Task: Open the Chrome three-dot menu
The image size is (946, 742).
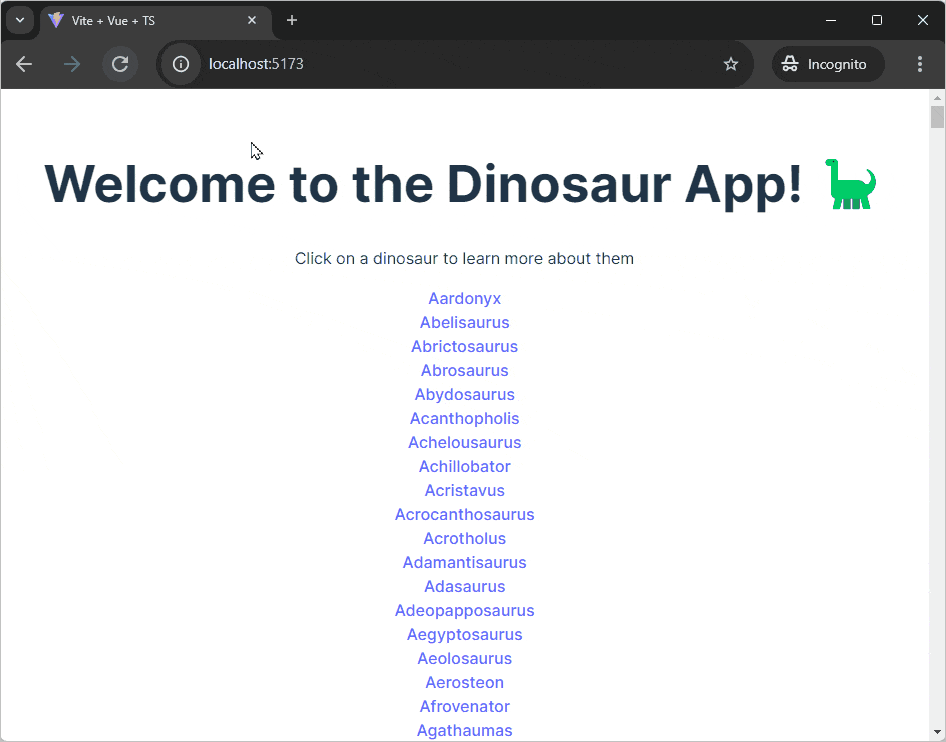Action: point(920,63)
